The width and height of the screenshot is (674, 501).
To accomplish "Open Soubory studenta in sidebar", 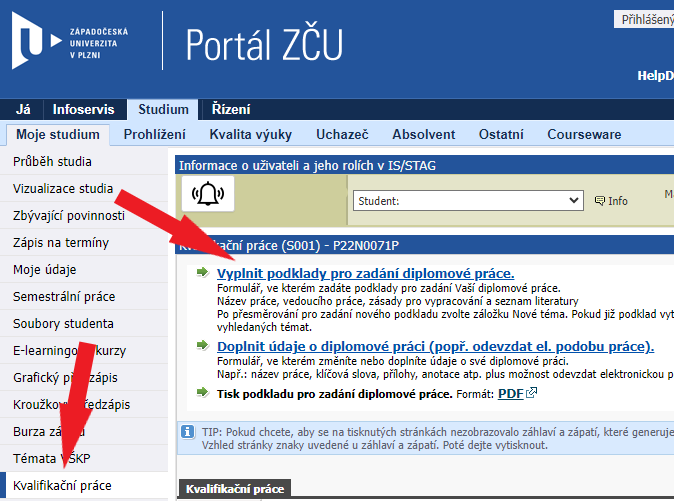I will [84, 324].
